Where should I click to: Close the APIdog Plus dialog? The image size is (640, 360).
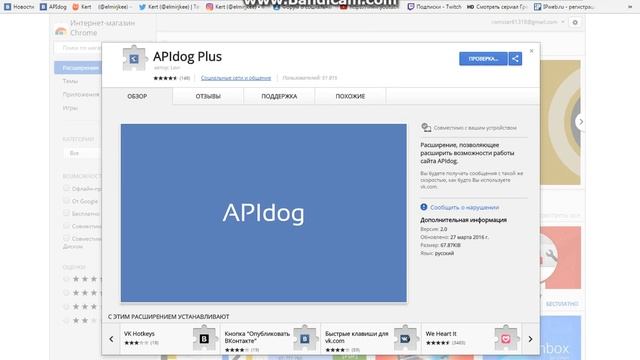(x=531, y=51)
